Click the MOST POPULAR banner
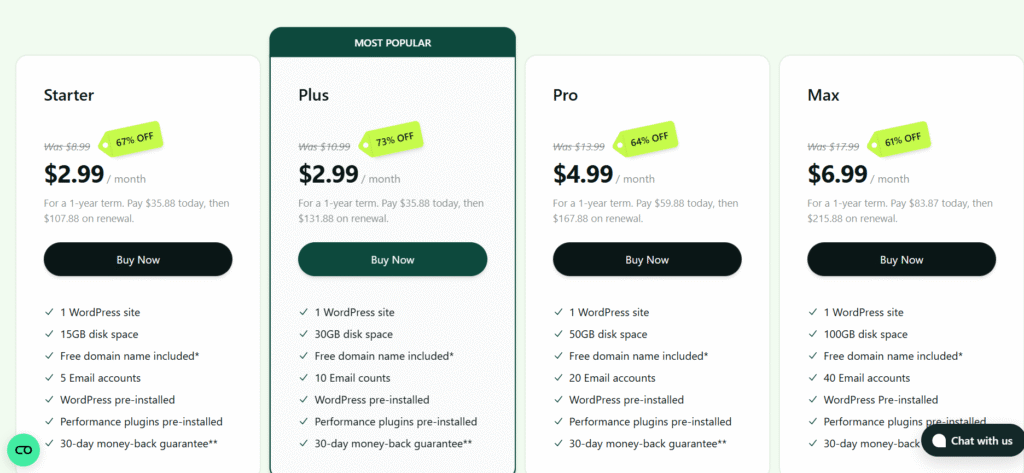 point(392,43)
